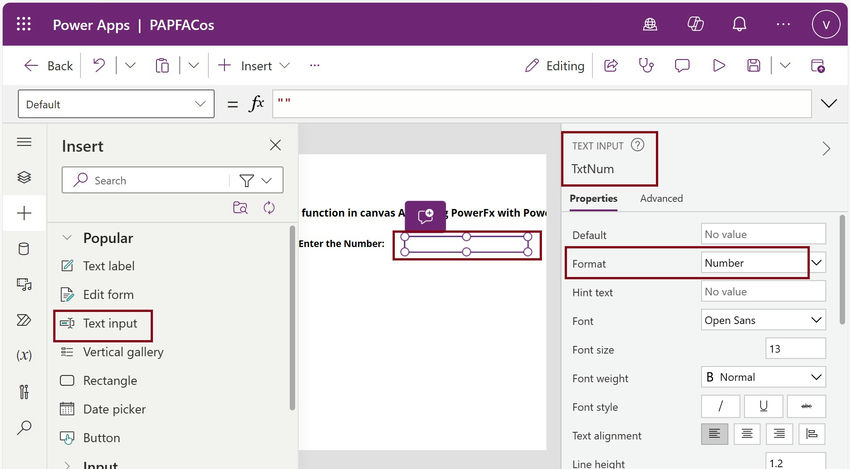Open Tree view layers icon
Screen dimensions: 850x469
tap(24, 177)
